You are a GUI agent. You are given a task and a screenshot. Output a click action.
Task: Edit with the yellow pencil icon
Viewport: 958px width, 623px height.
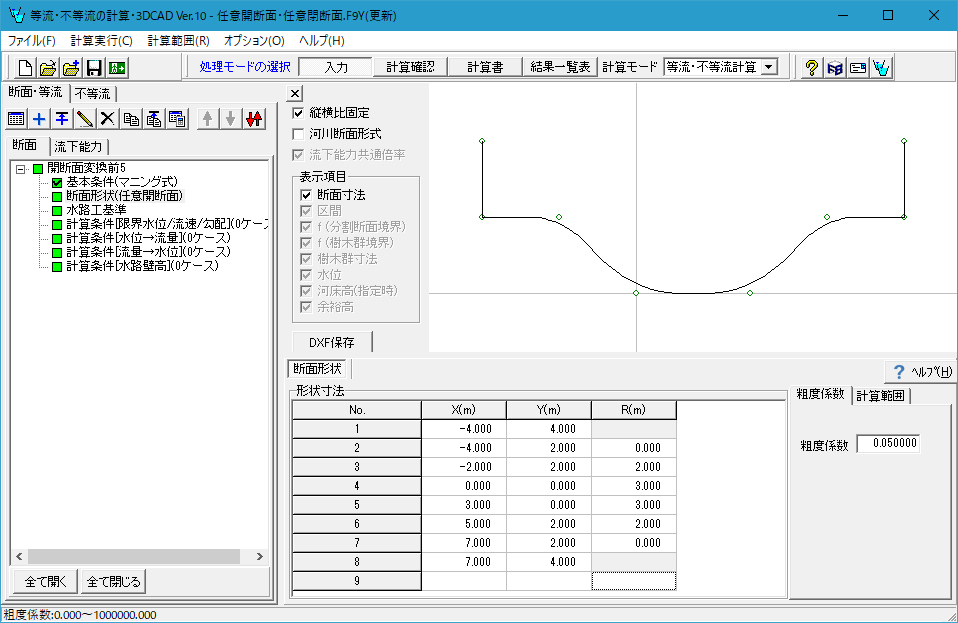tap(85, 118)
